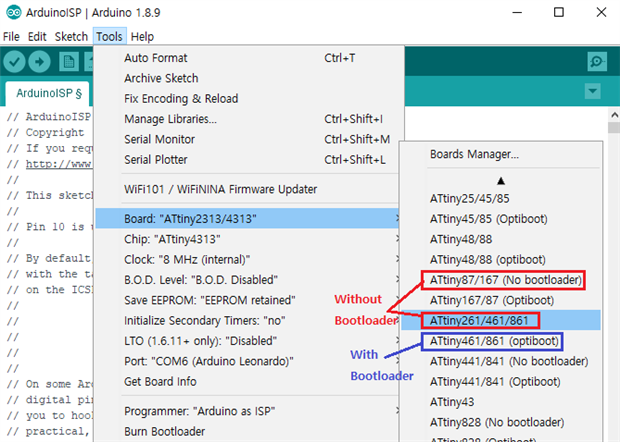Select board ATtiny45/85 (Optiboot)

pos(501,219)
